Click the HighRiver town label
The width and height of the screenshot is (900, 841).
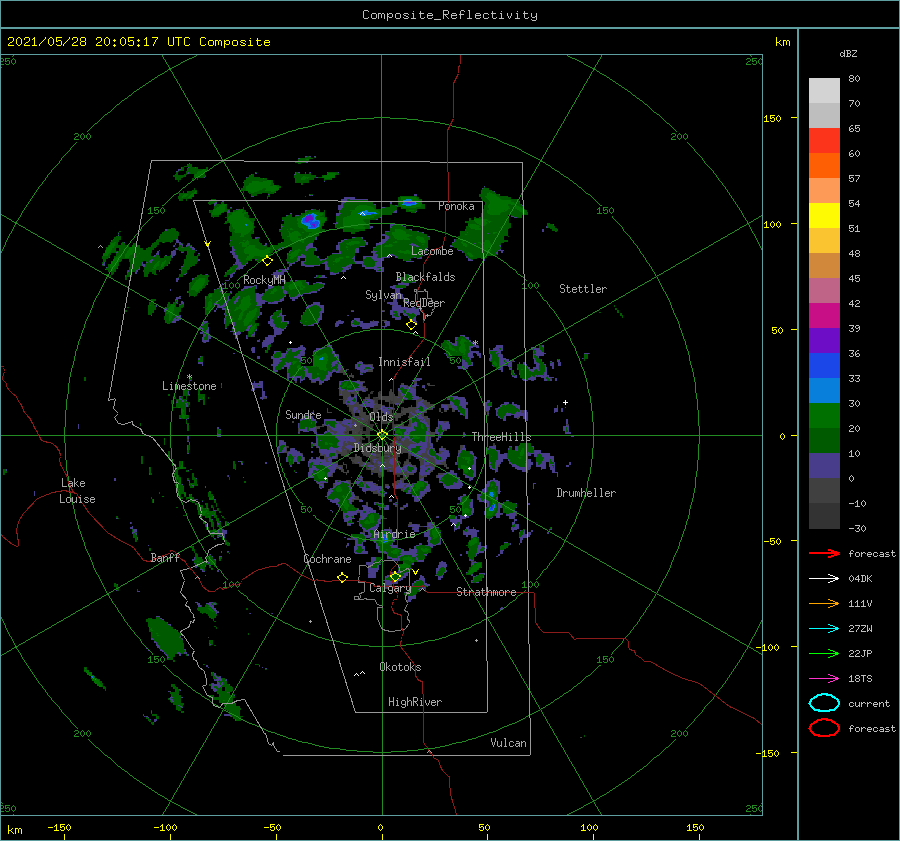[x=415, y=702]
